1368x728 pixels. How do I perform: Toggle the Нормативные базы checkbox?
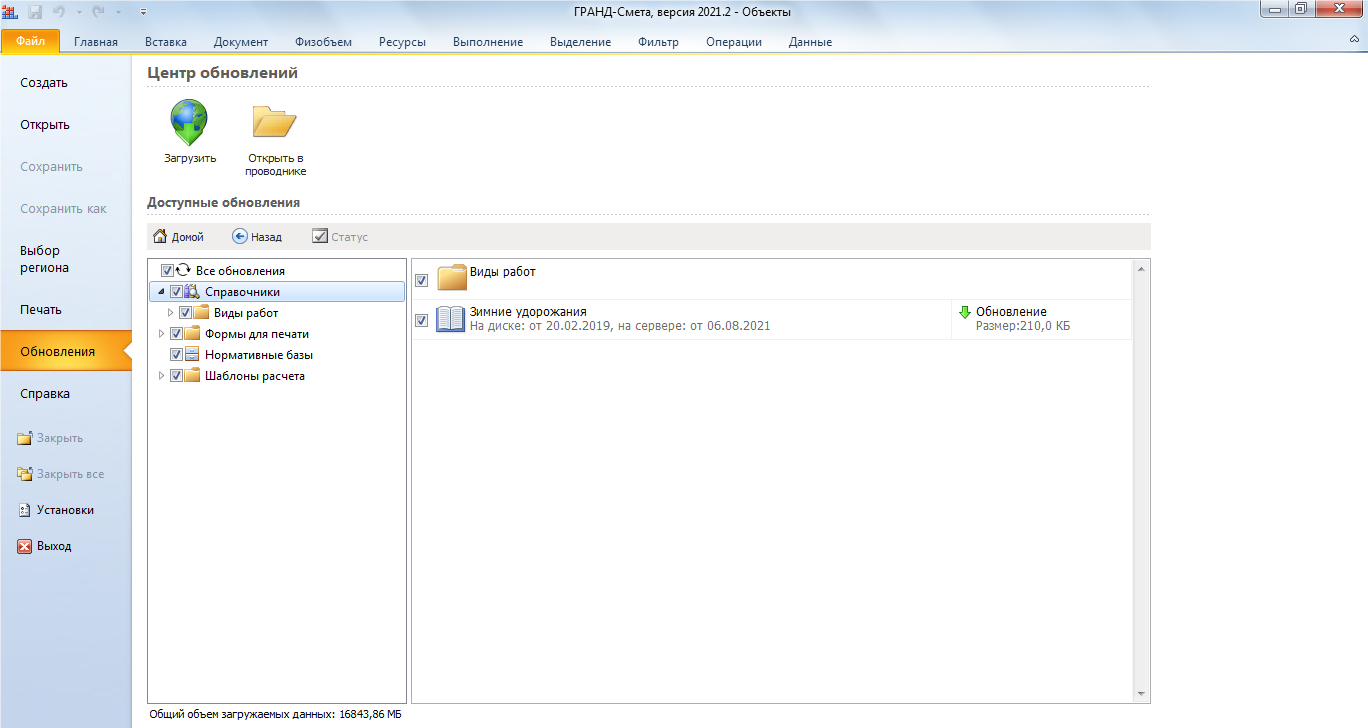coord(176,355)
